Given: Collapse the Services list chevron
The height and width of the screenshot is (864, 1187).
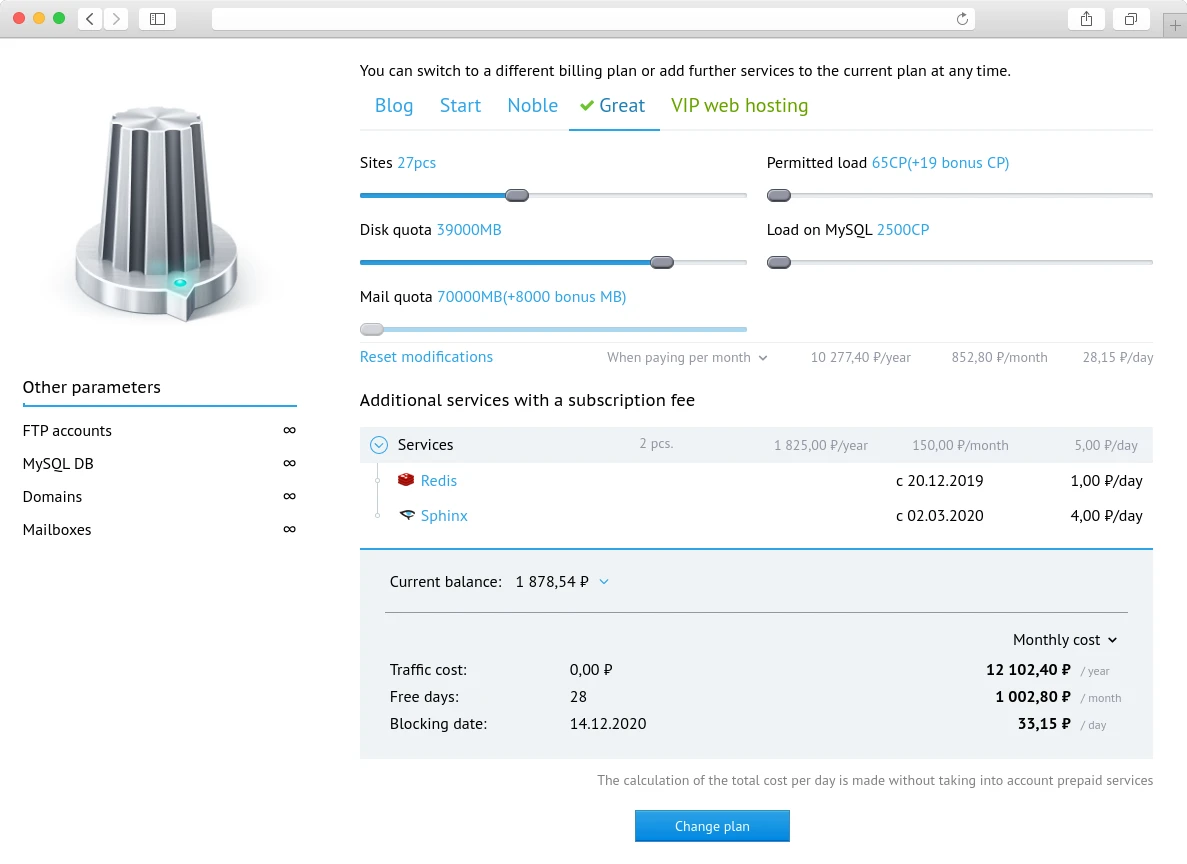Looking at the screenshot, I should (379, 445).
